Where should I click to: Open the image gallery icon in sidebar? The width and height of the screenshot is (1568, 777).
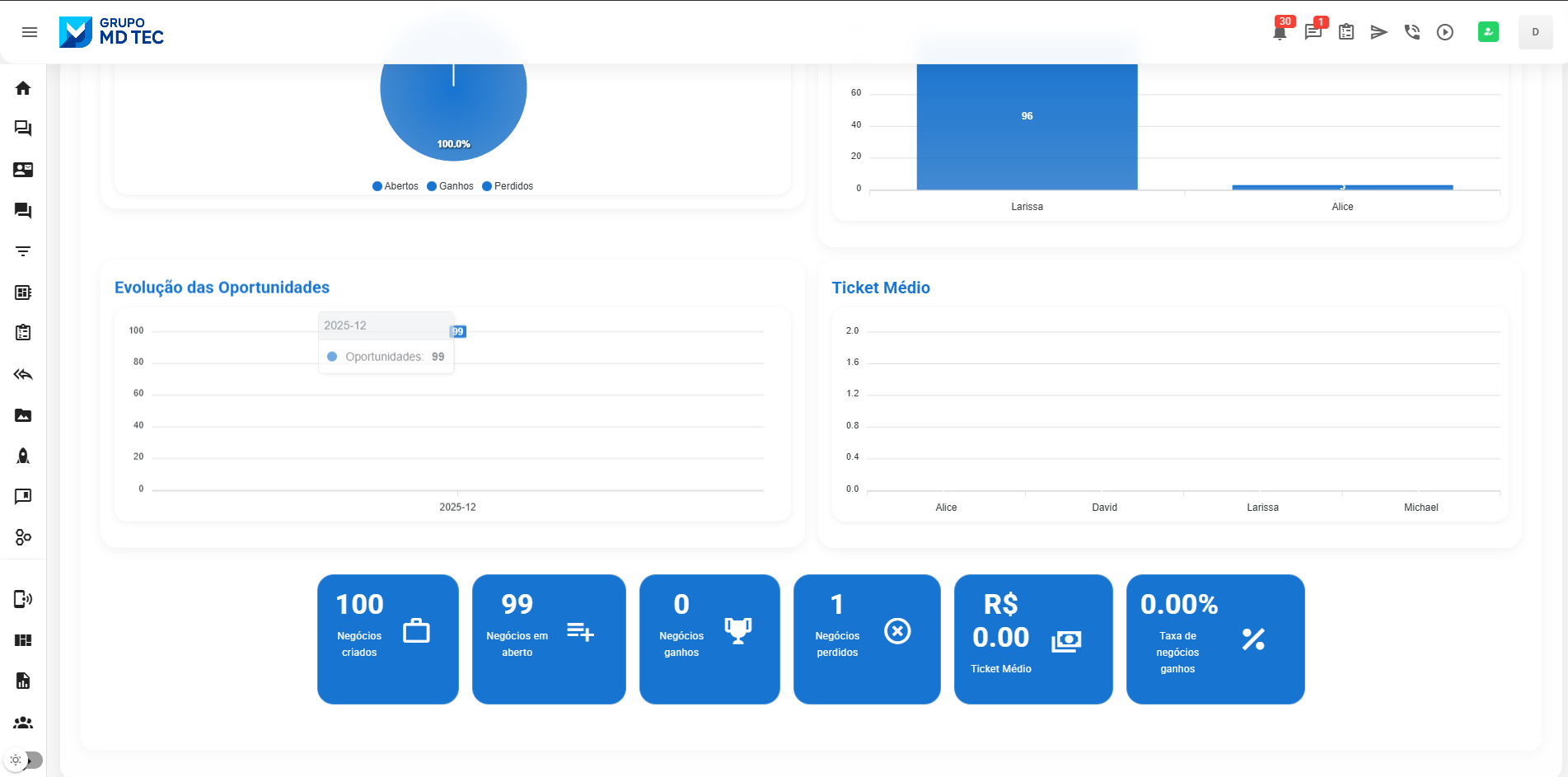point(23,415)
